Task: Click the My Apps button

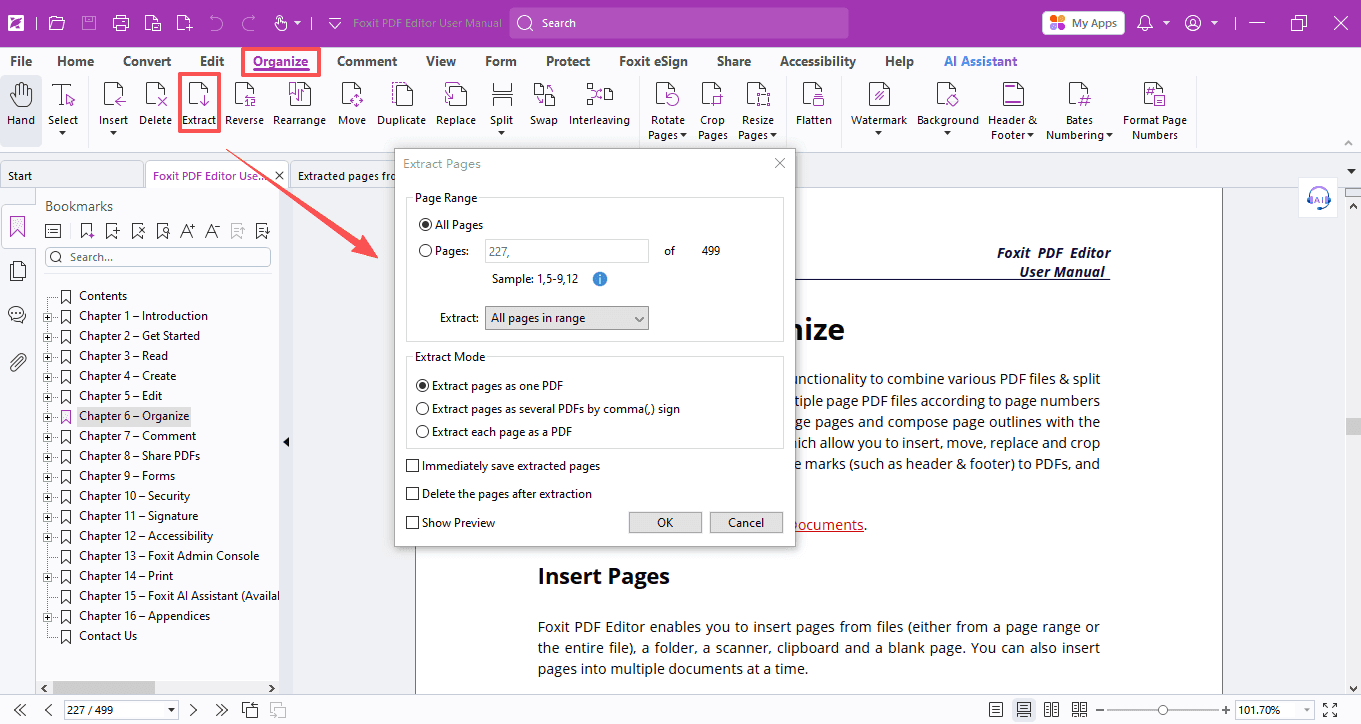Action: click(1083, 22)
